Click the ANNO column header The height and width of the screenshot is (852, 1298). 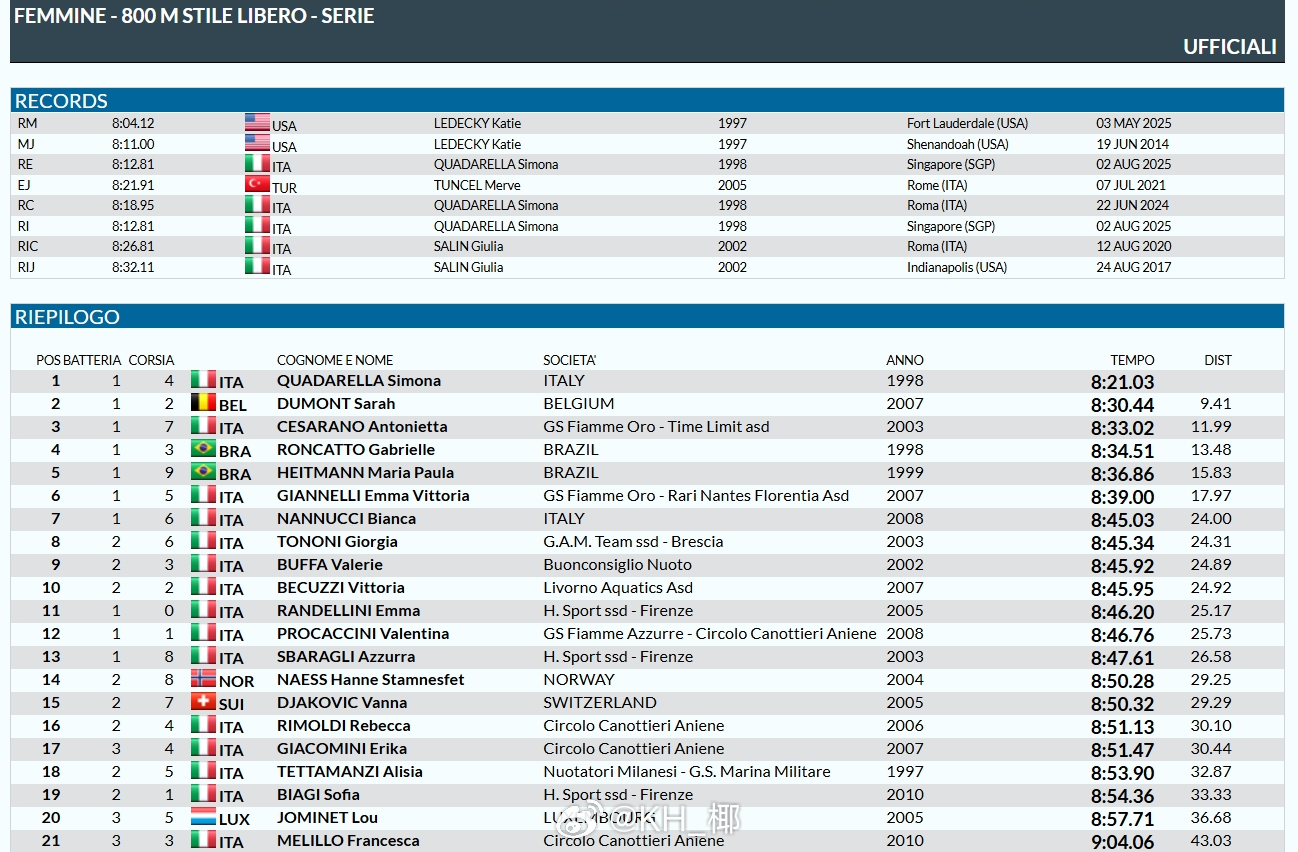pos(905,360)
